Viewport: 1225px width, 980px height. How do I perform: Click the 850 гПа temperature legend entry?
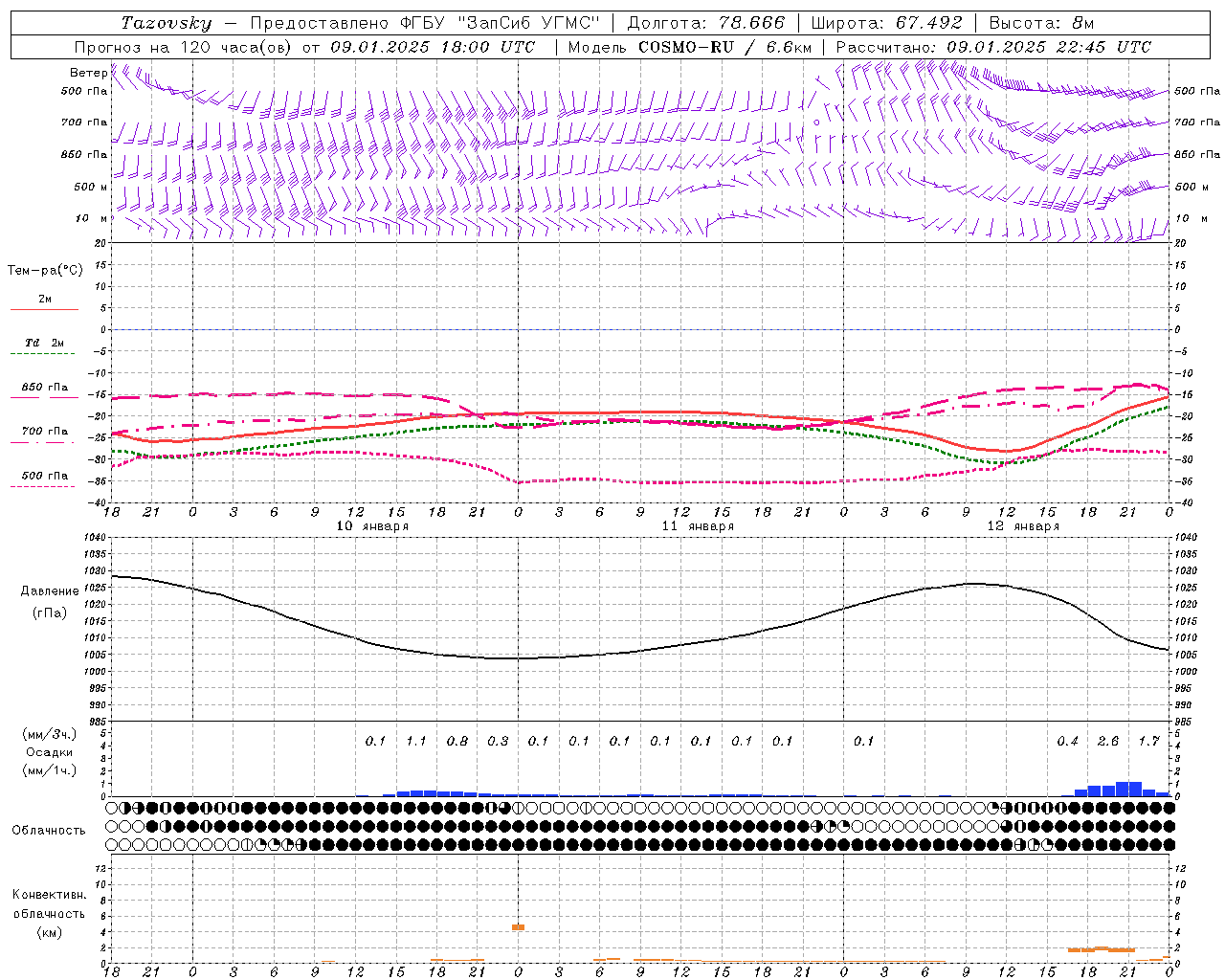[x=45, y=388]
